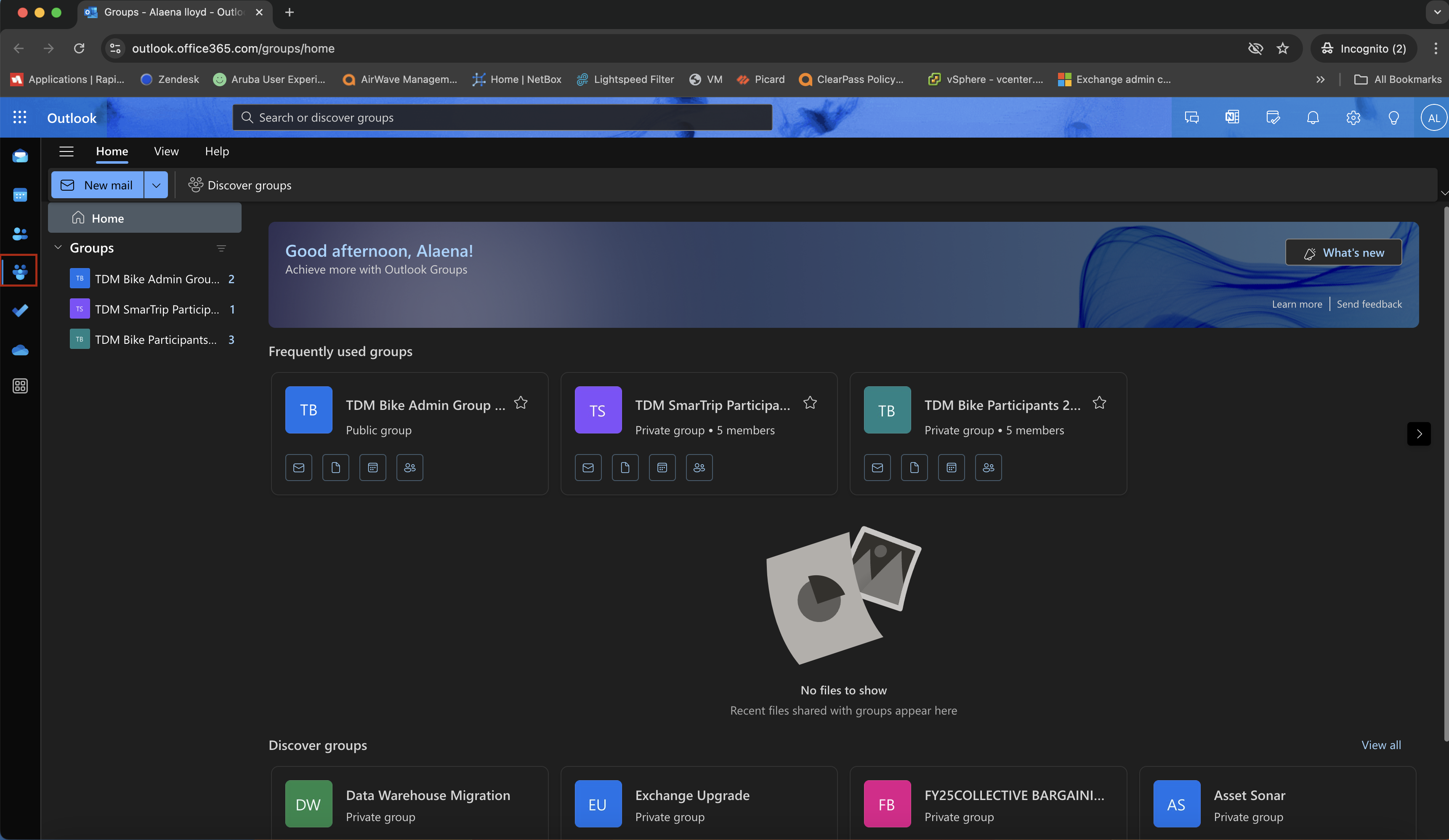This screenshot has width=1449, height=840.
Task: Open the Zendesk bookmark
Action: (x=170, y=80)
